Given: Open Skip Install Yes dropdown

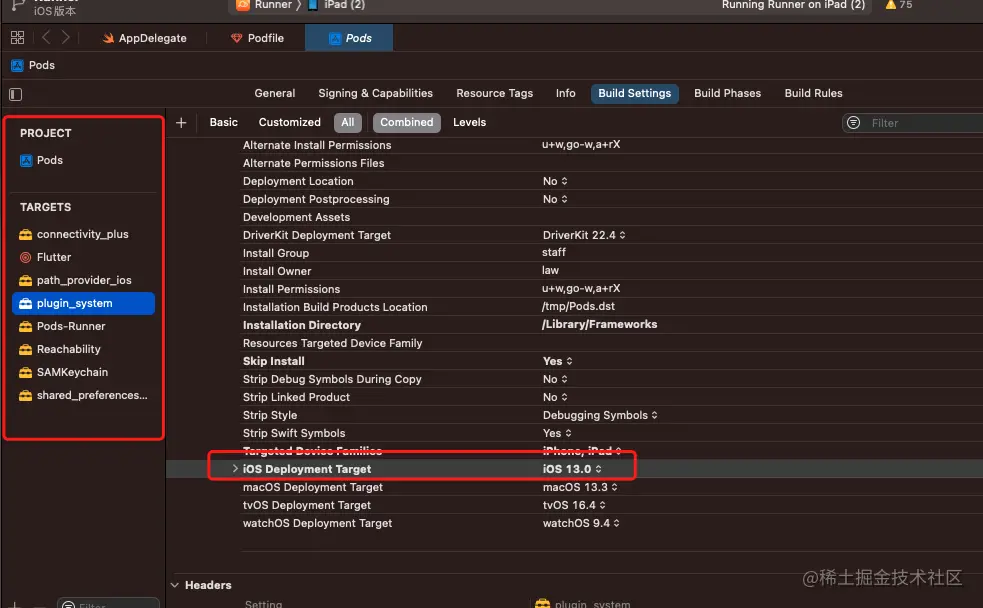Looking at the screenshot, I should 557,361.
